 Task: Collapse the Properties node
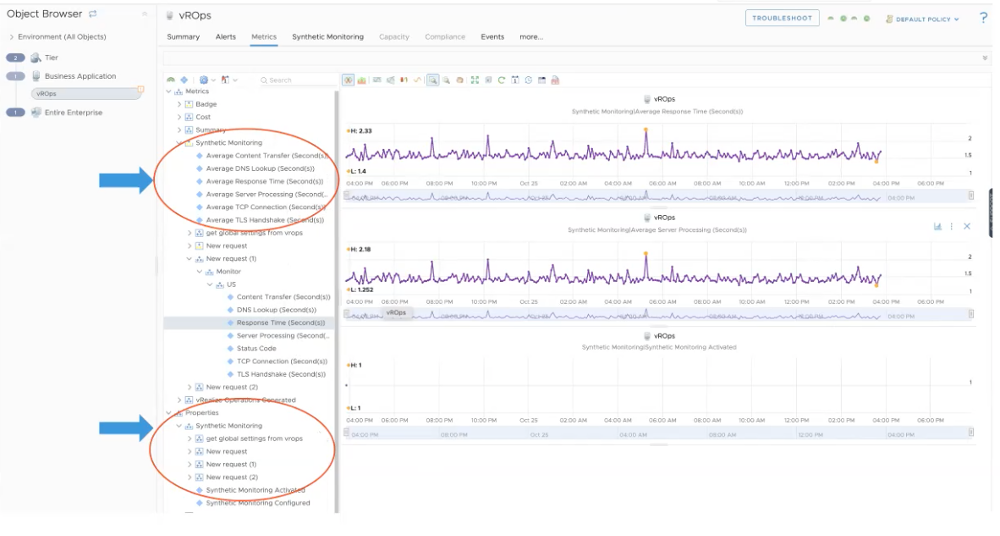[x=169, y=413]
